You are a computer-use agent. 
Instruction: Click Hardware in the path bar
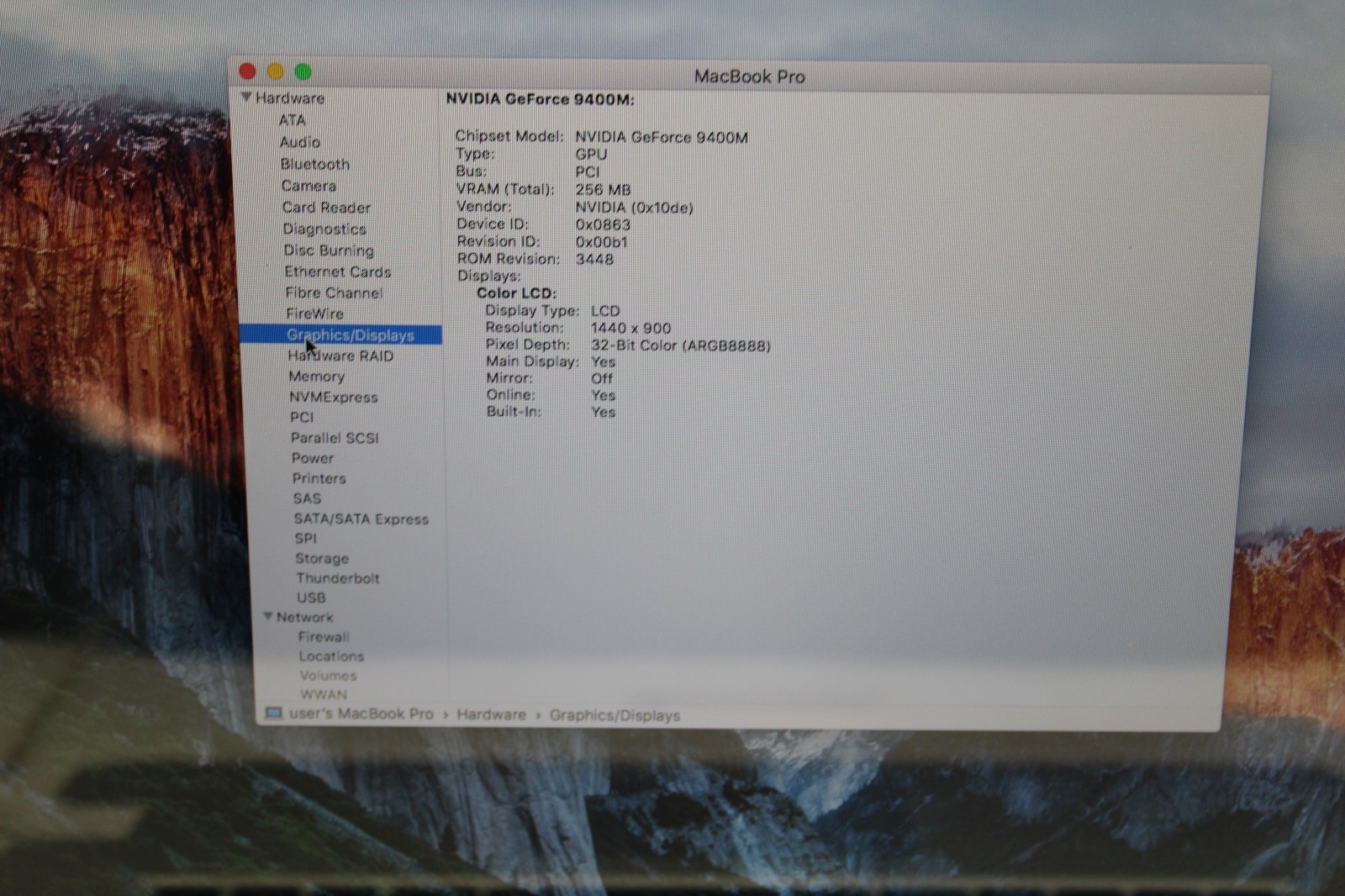click(492, 715)
